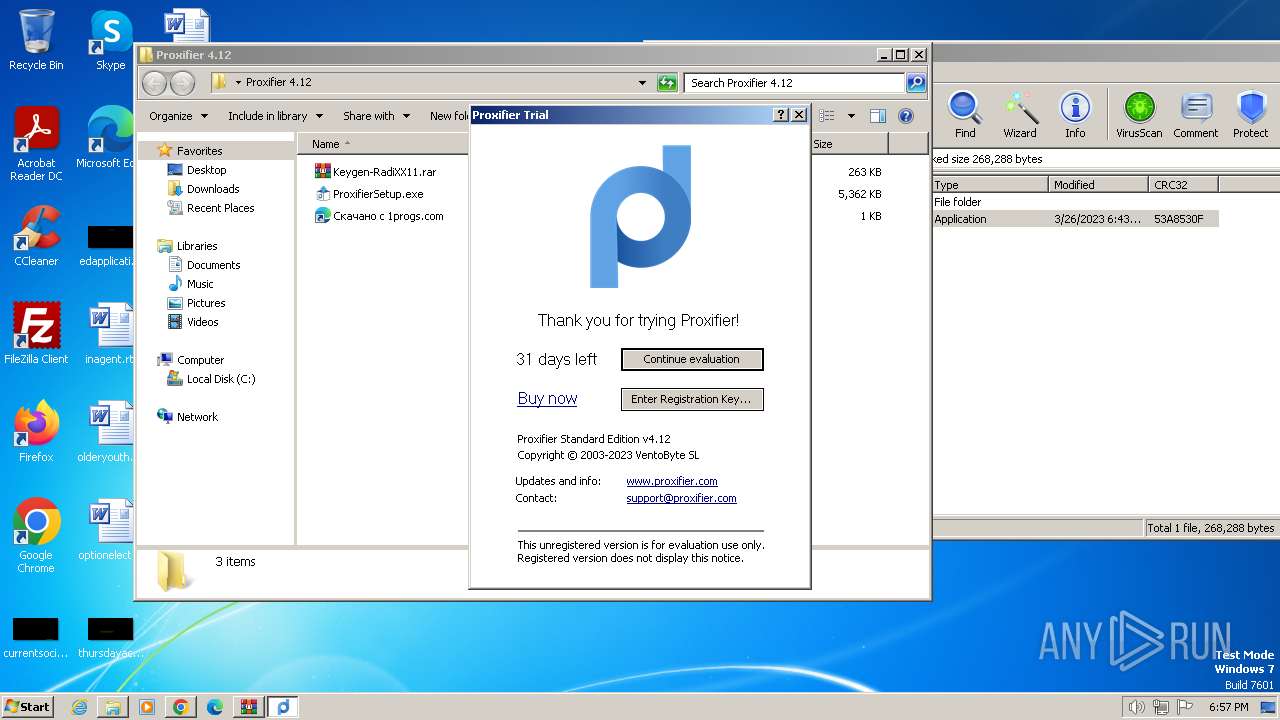This screenshot has height=720, width=1280.
Task: Select Recent Places in navigation pane
Action: [220, 208]
